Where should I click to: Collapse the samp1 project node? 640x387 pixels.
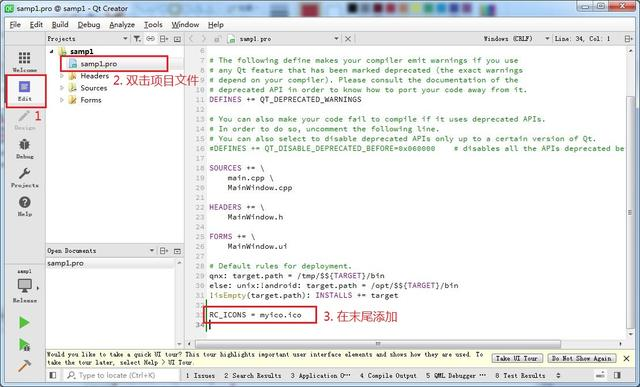point(51,51)
